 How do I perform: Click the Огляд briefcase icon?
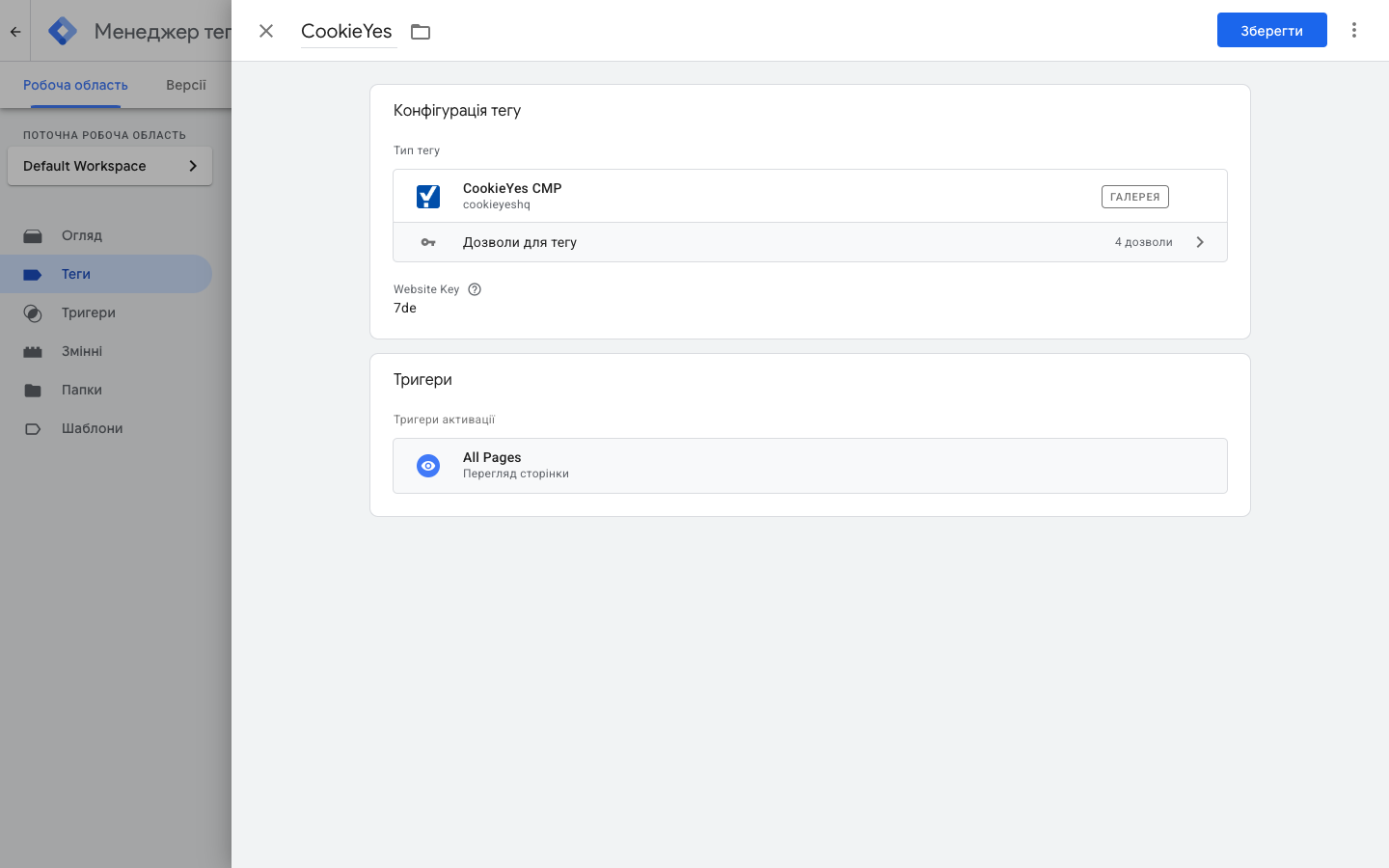point(33,235)
